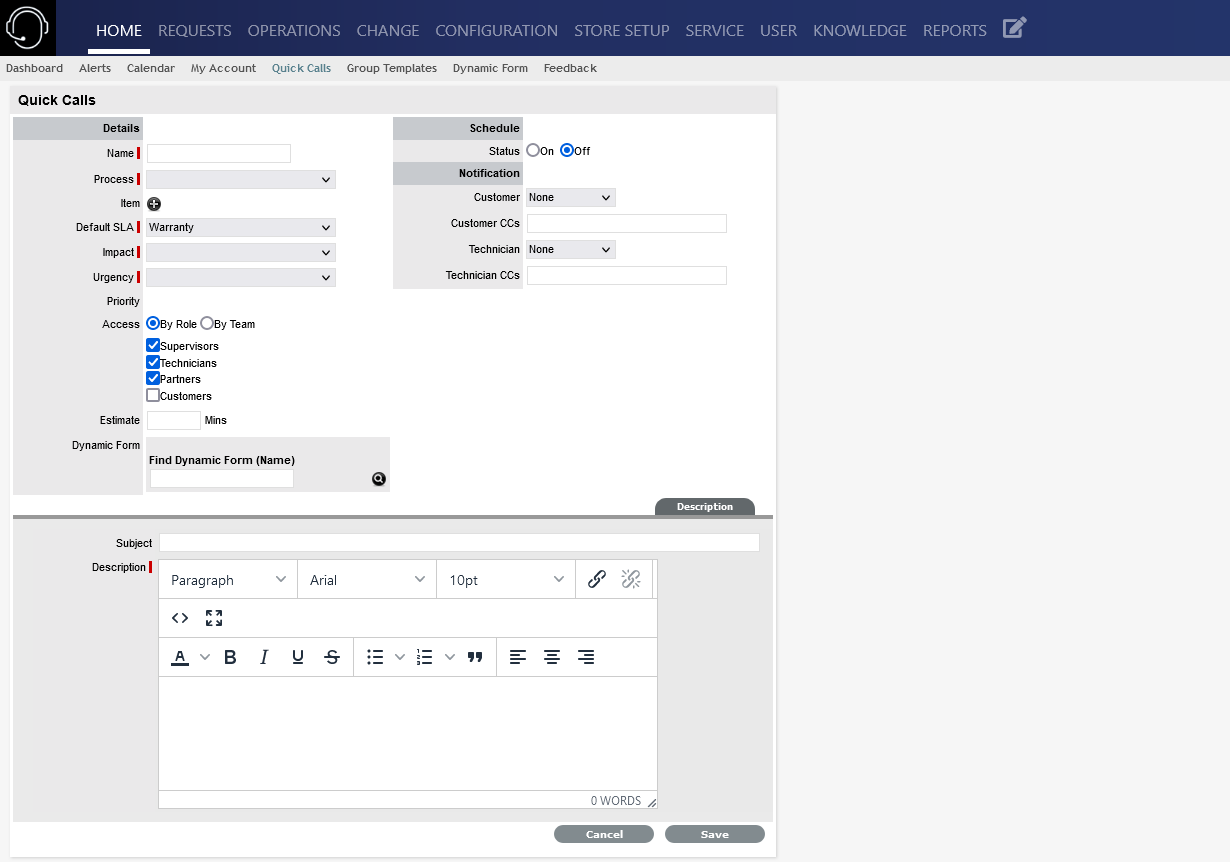Open the REQUESTS main menu
This screenshot has width=1230, height=862.
(194, 30)
